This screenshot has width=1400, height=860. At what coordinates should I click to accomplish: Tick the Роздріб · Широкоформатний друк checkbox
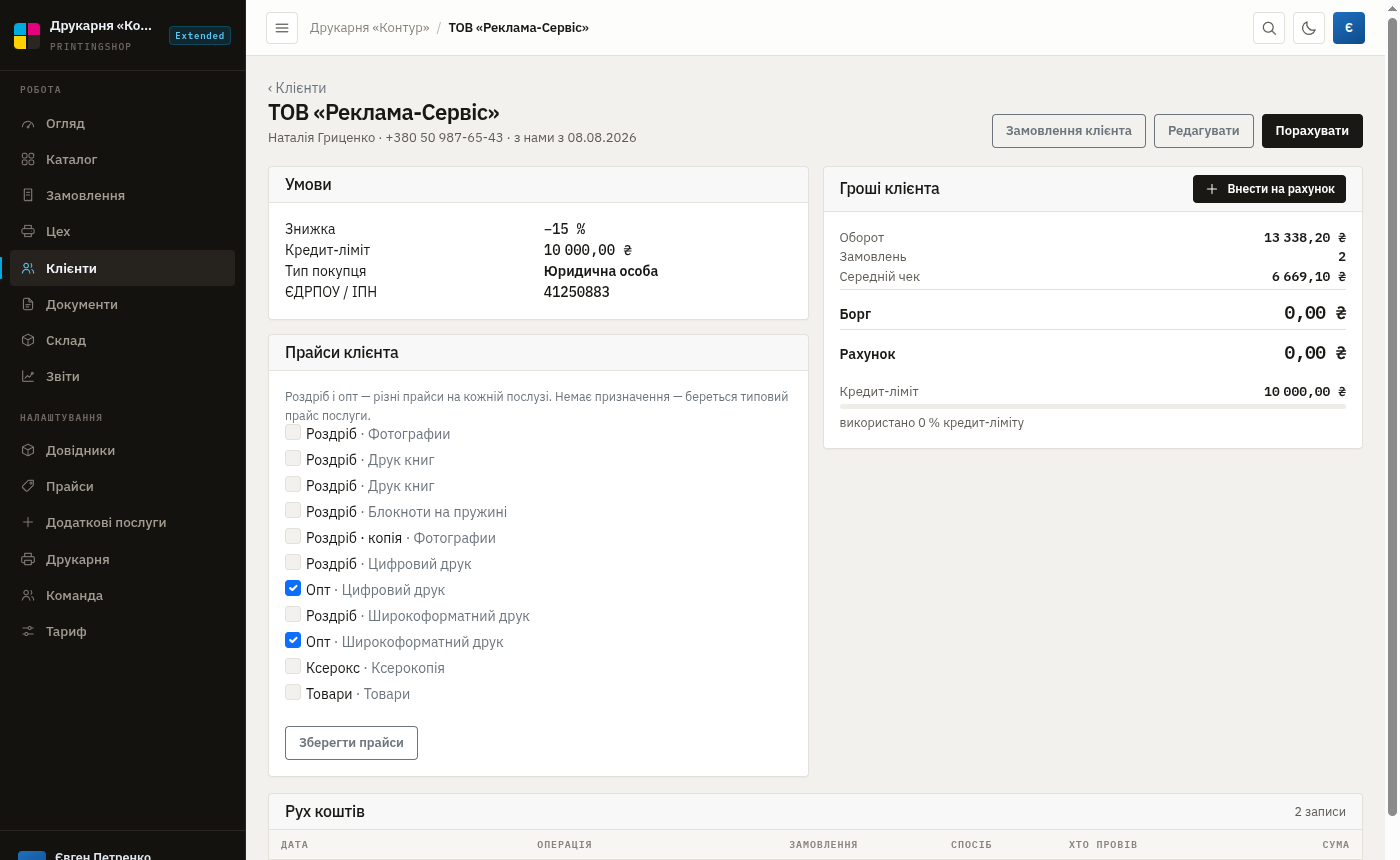(293, 615)
